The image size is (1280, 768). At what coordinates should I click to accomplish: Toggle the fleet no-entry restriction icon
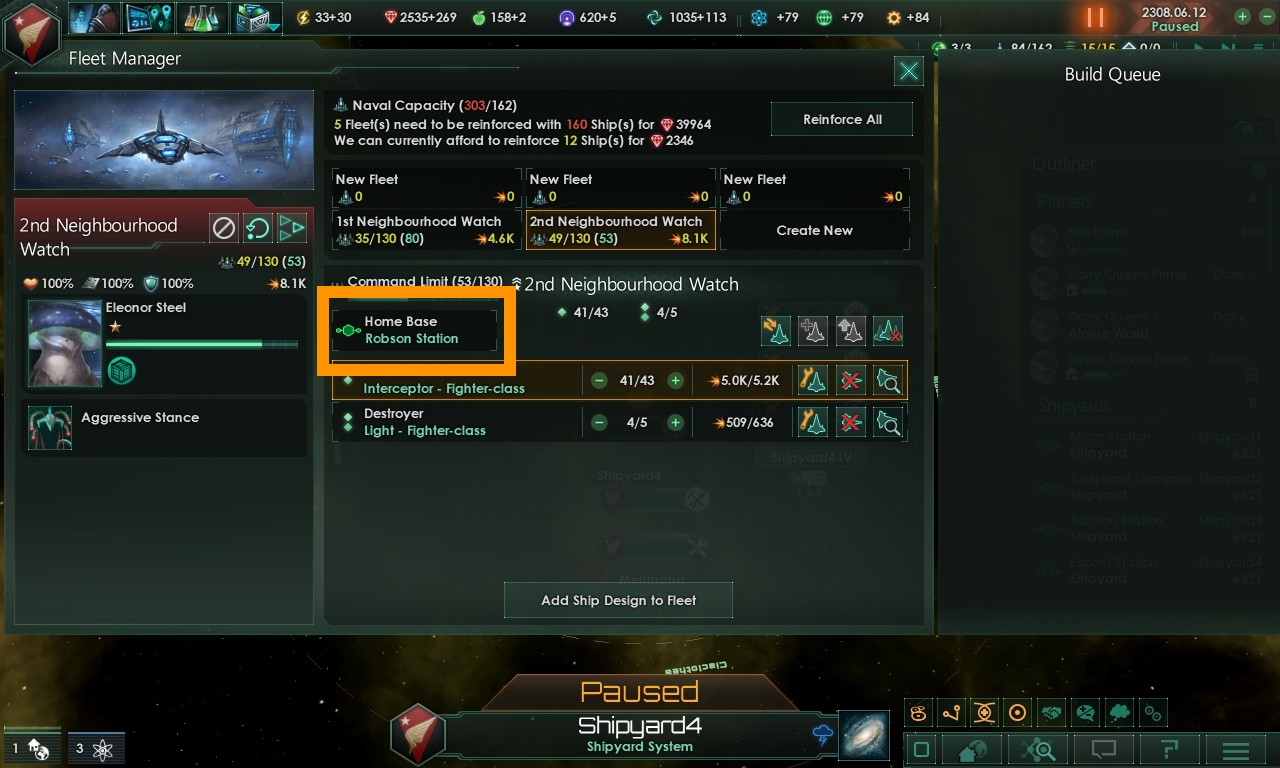point(224,228)
